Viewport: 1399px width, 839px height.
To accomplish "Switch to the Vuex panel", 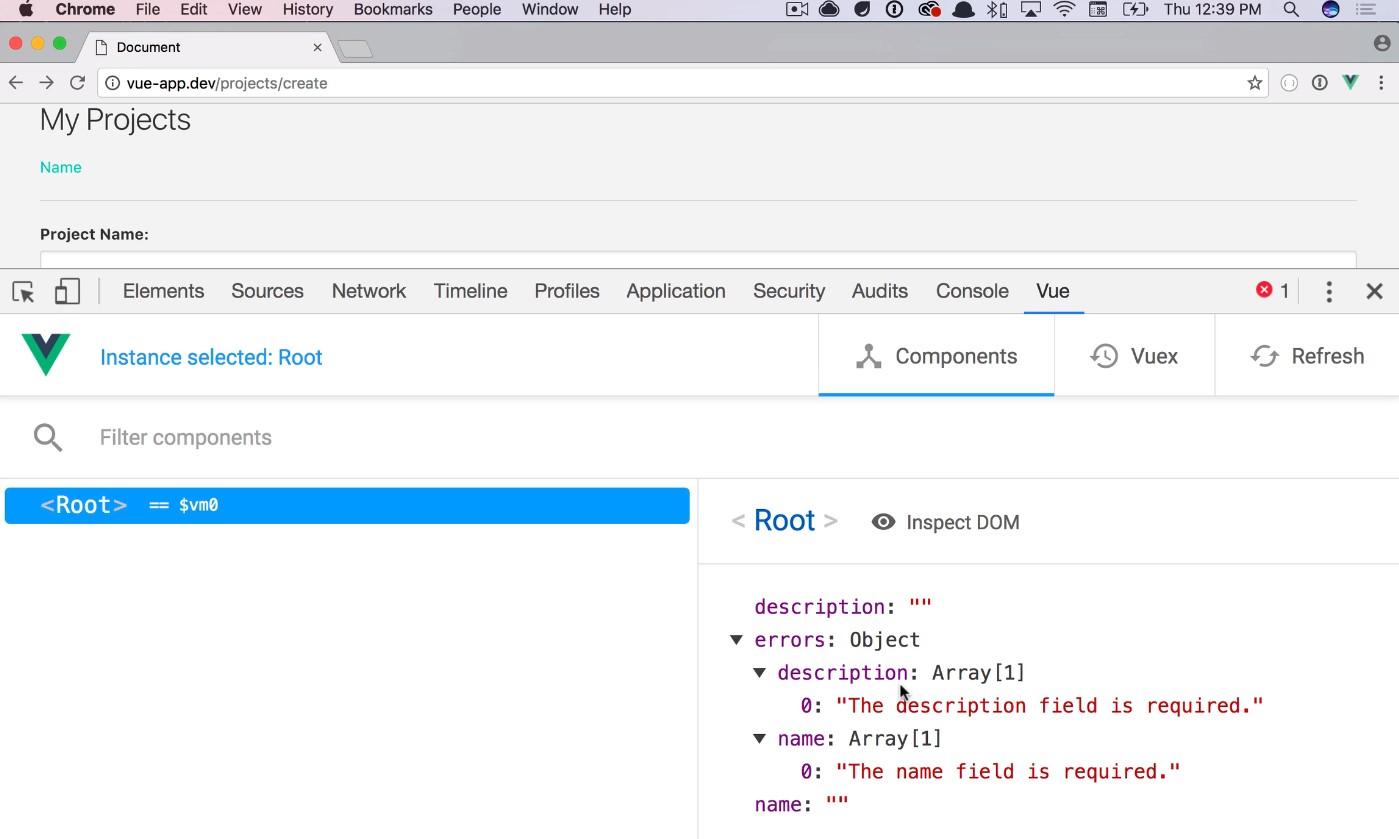I will coord(1134,356).
